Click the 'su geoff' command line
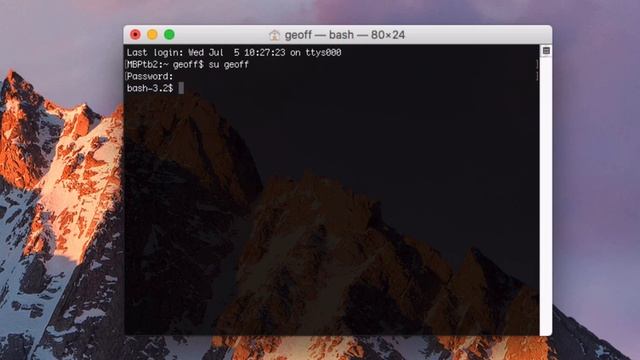 coord(188,64)
